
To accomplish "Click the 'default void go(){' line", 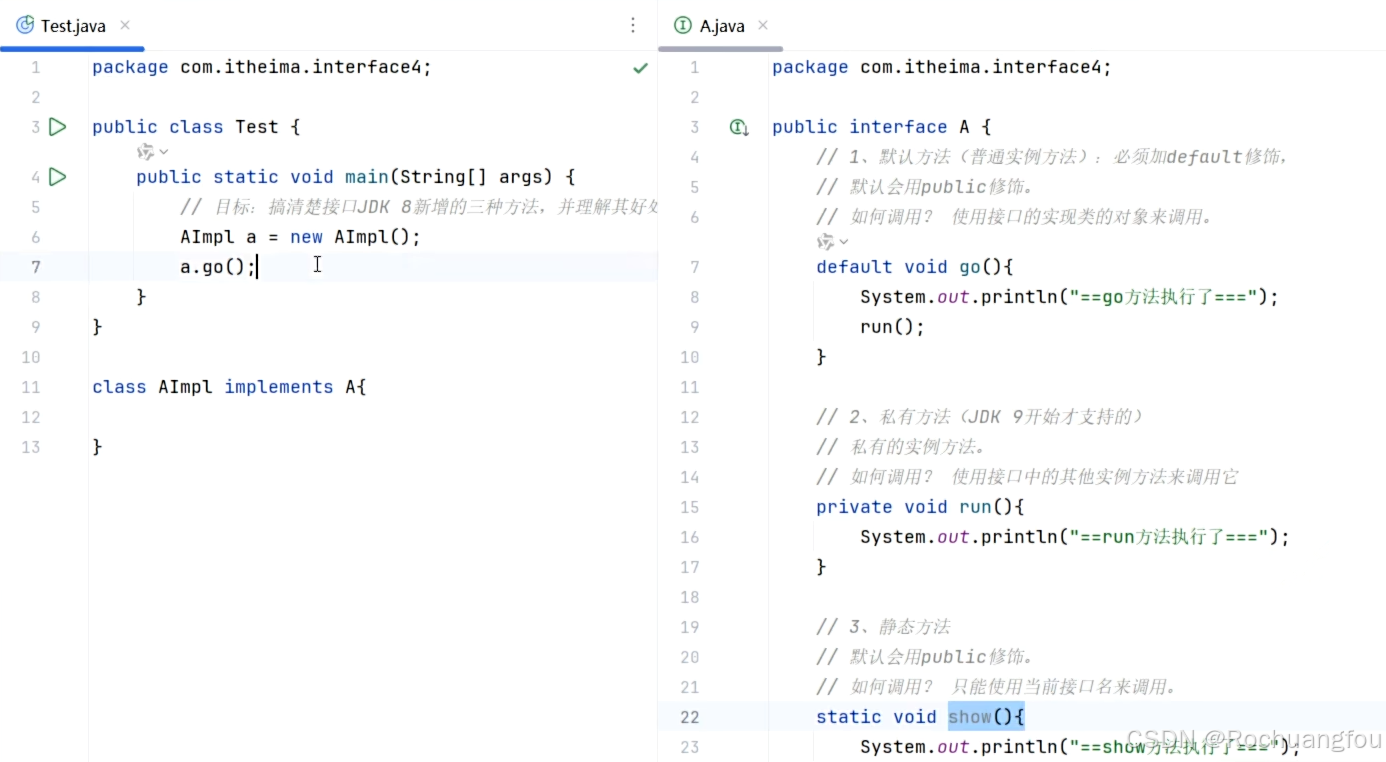I will (915, 267).
